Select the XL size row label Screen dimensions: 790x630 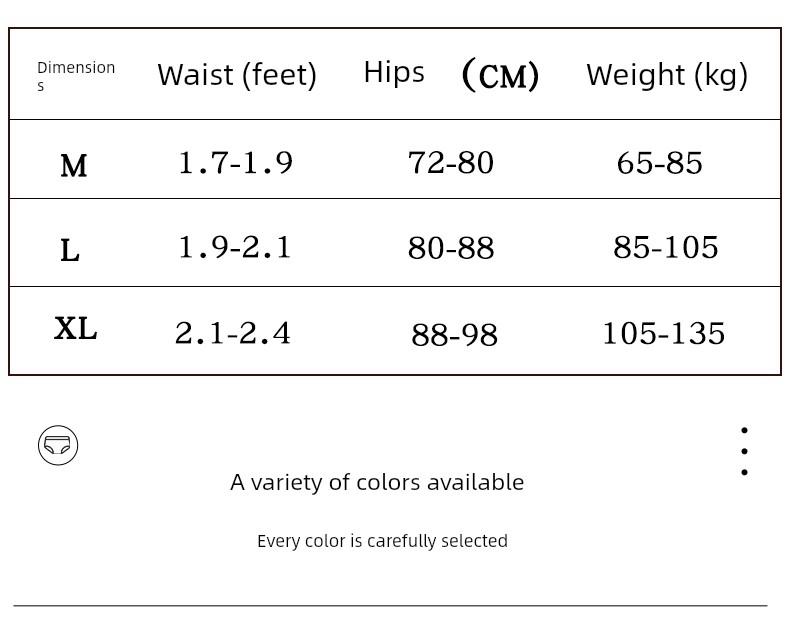pyautogui.click(x=76, y=329)
